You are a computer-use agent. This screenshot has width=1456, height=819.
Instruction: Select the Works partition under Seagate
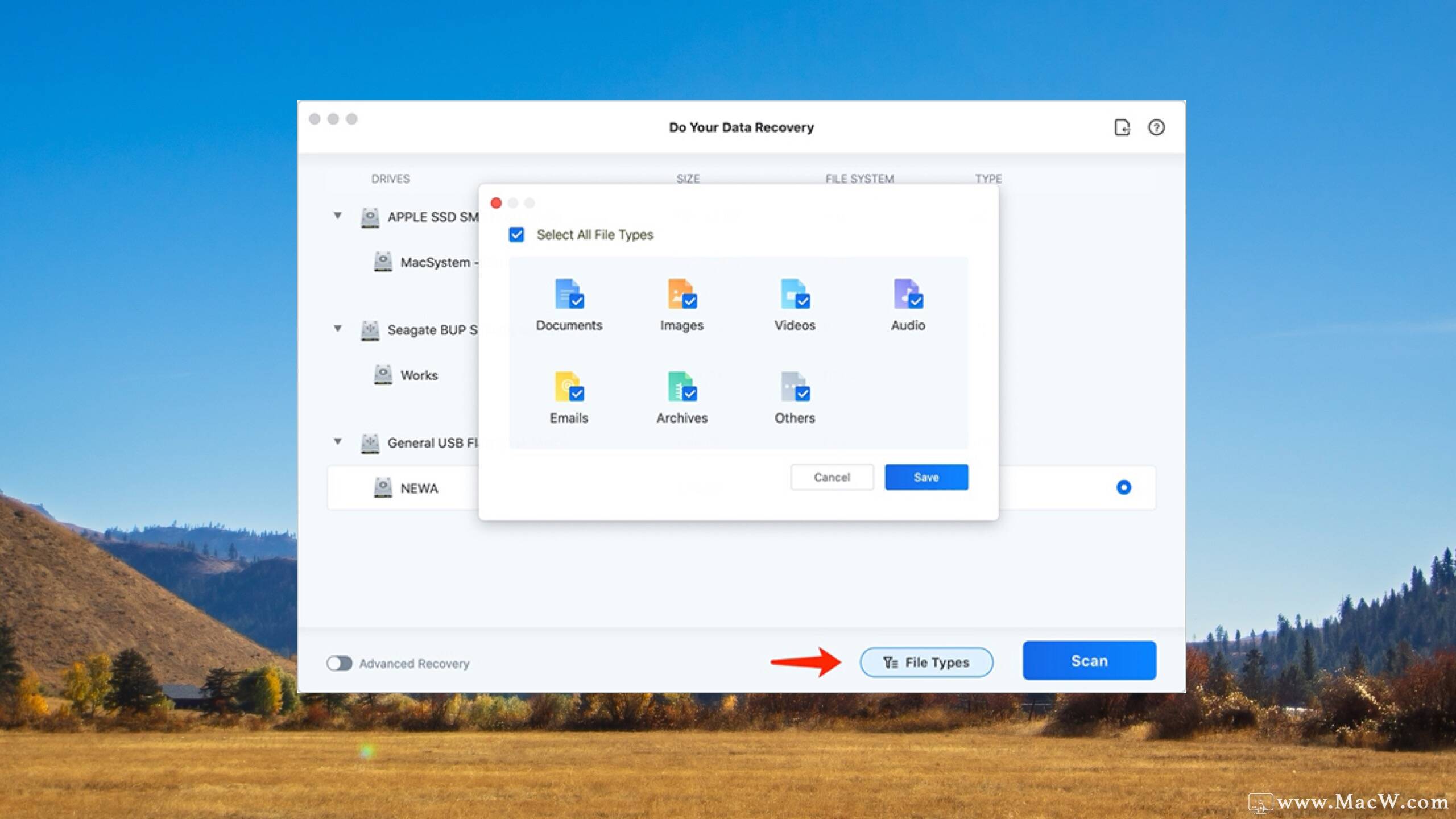tap(419, 375)
